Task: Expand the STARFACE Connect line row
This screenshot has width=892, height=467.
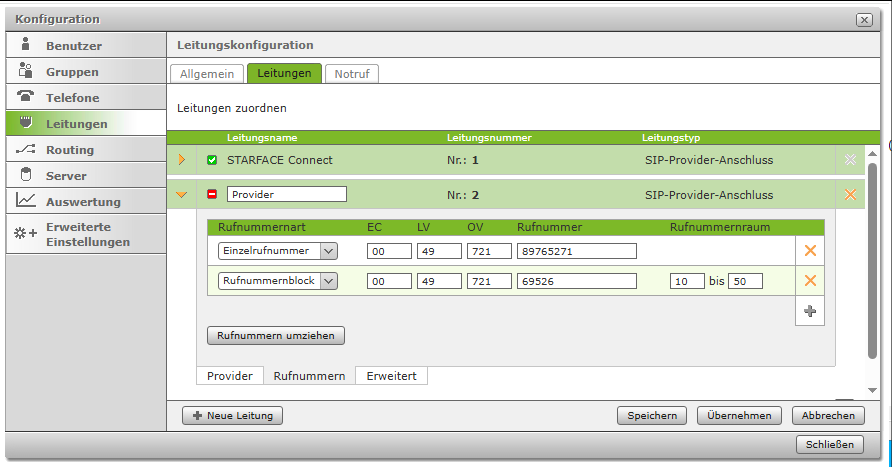Action: [x=182, y=160]
